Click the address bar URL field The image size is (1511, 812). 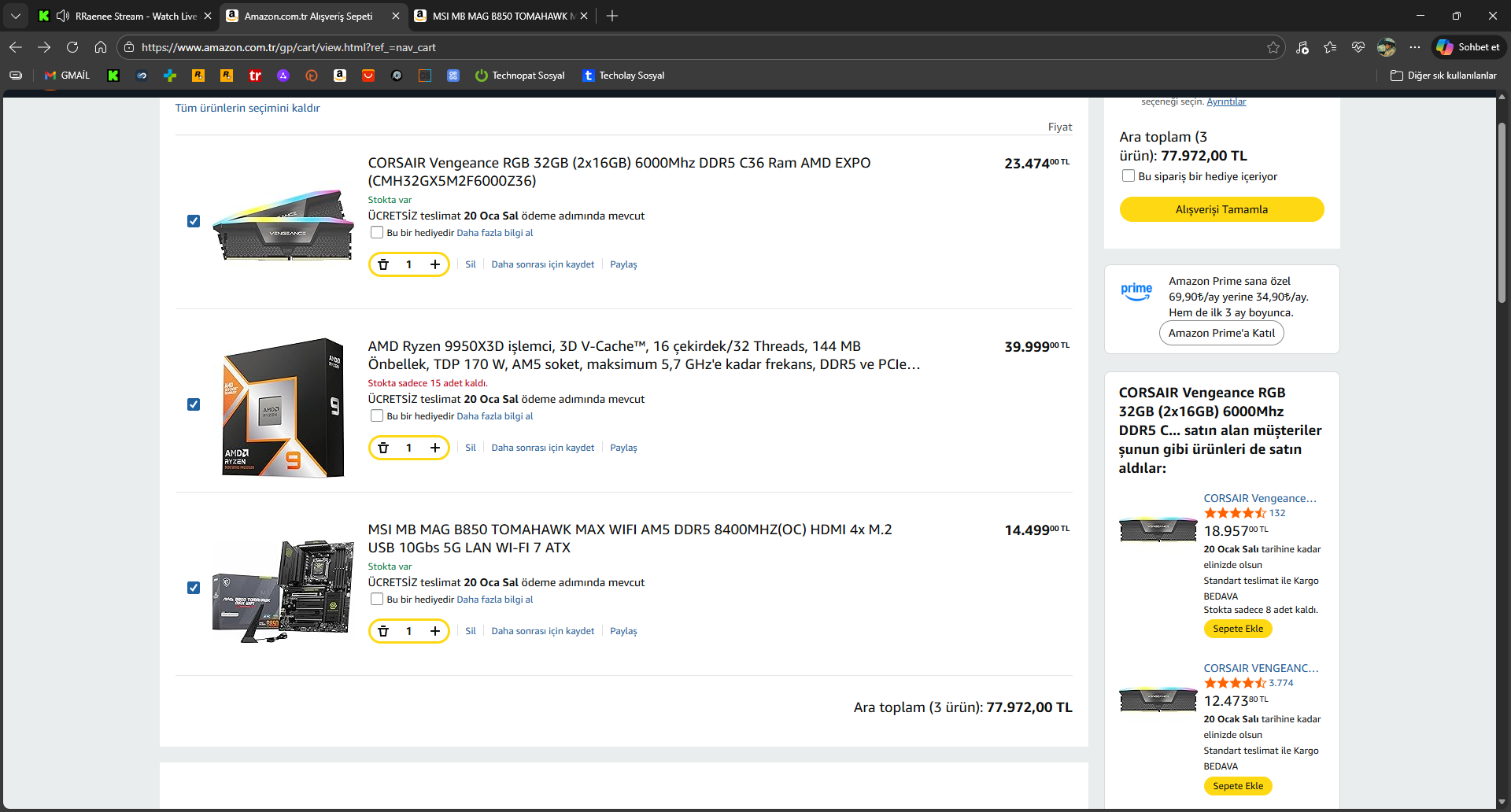click(x=700, y=47)
